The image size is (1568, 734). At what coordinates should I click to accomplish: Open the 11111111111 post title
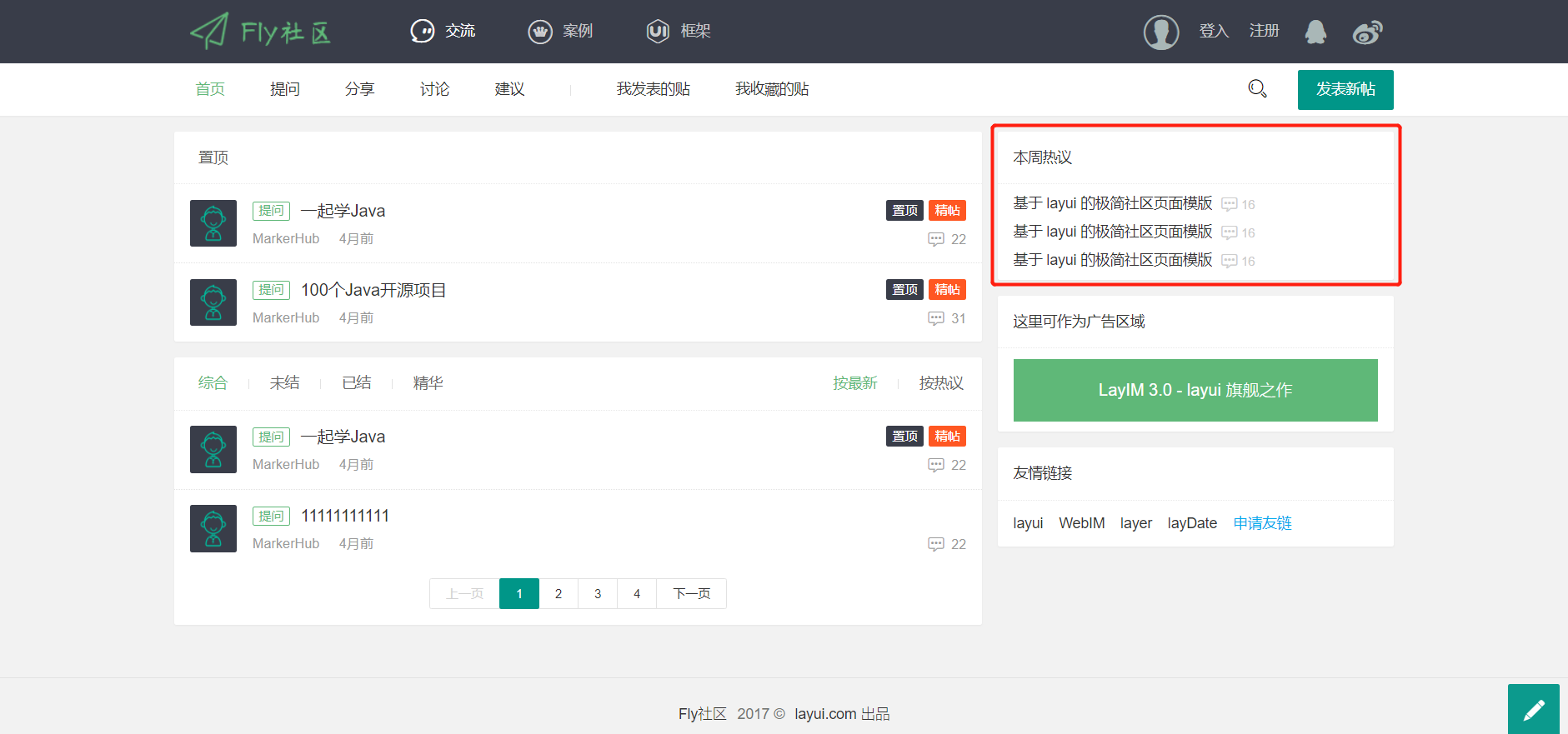(345, 516)
